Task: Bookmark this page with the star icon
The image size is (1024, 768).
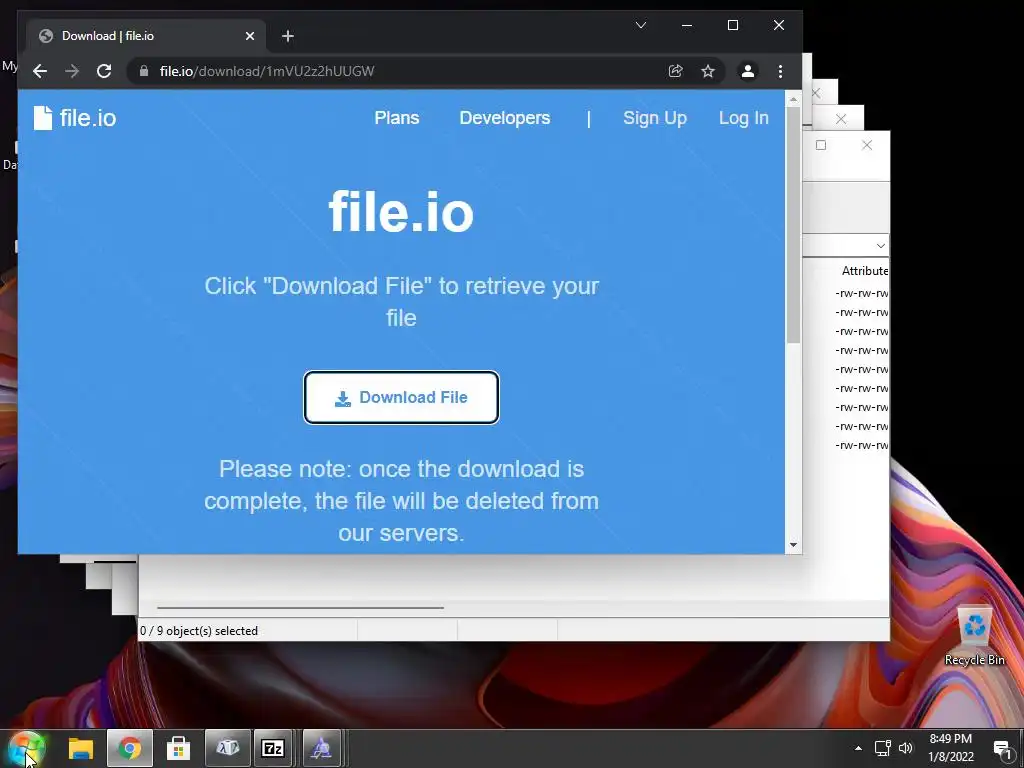Action: tap(707, 71)
